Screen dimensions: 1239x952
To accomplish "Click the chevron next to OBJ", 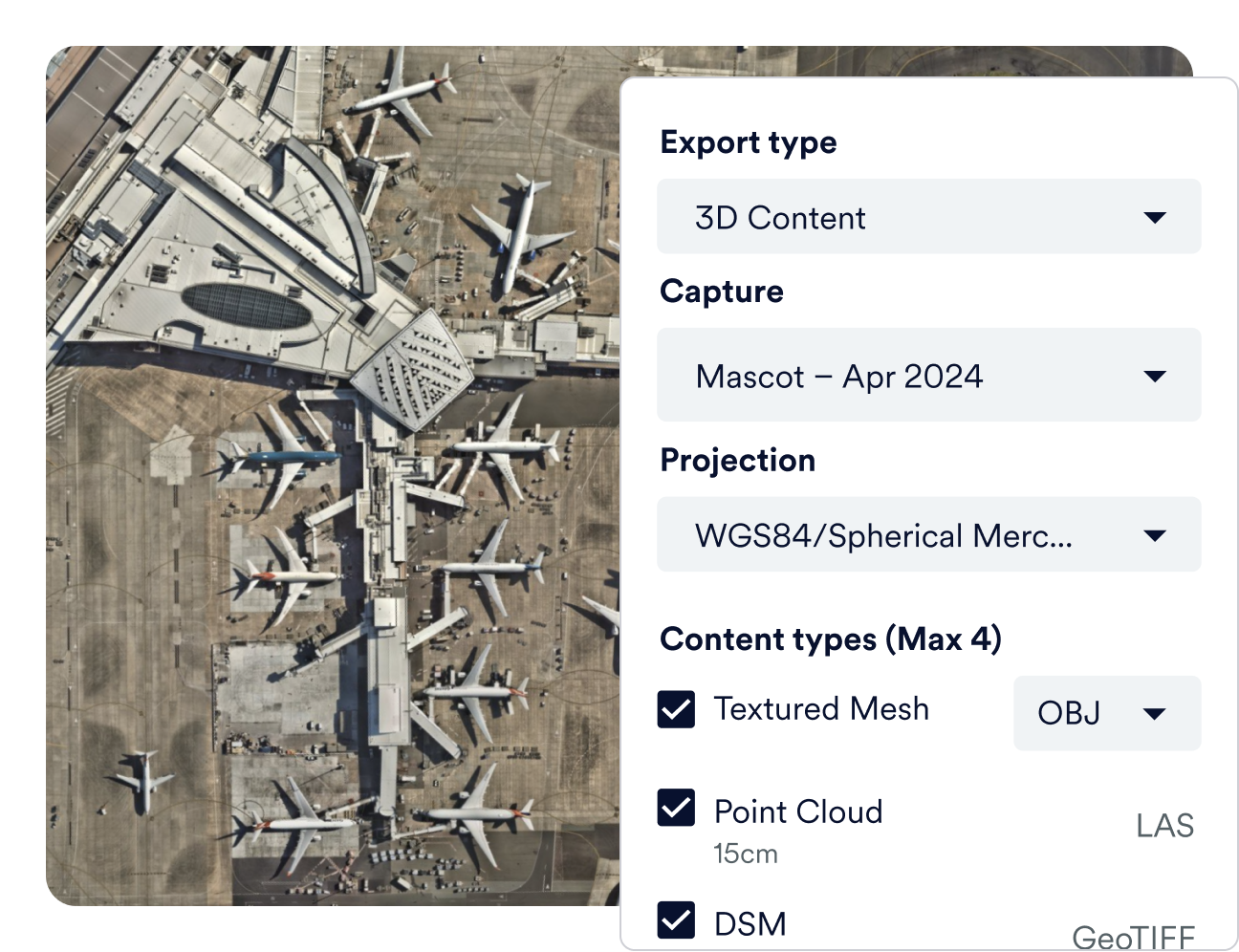I will 1155,713.
